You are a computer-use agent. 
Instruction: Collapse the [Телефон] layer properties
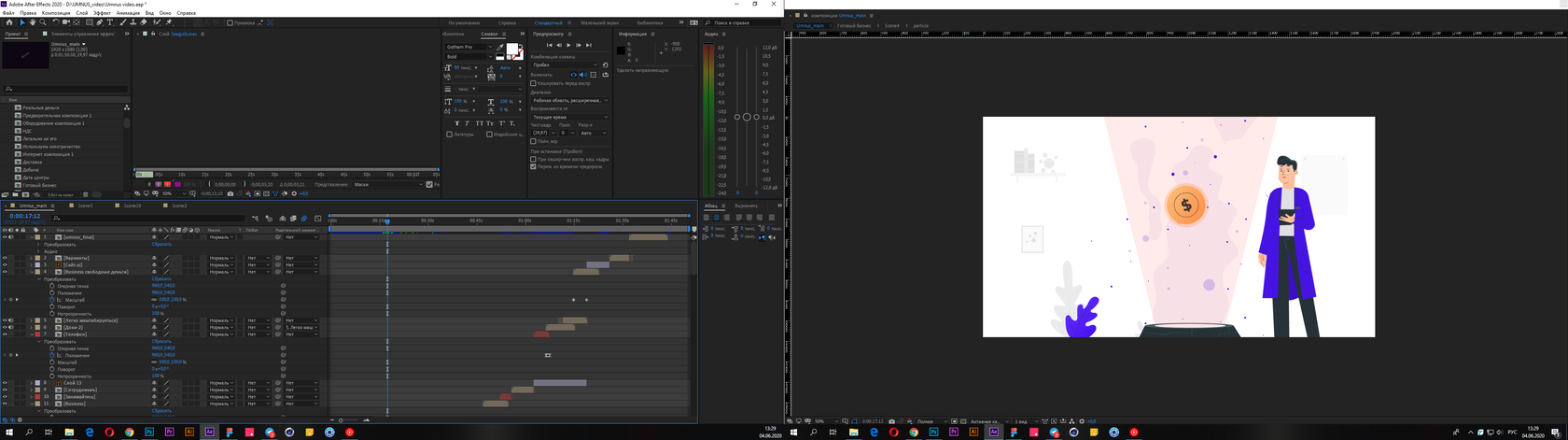[x=33, y=334]
